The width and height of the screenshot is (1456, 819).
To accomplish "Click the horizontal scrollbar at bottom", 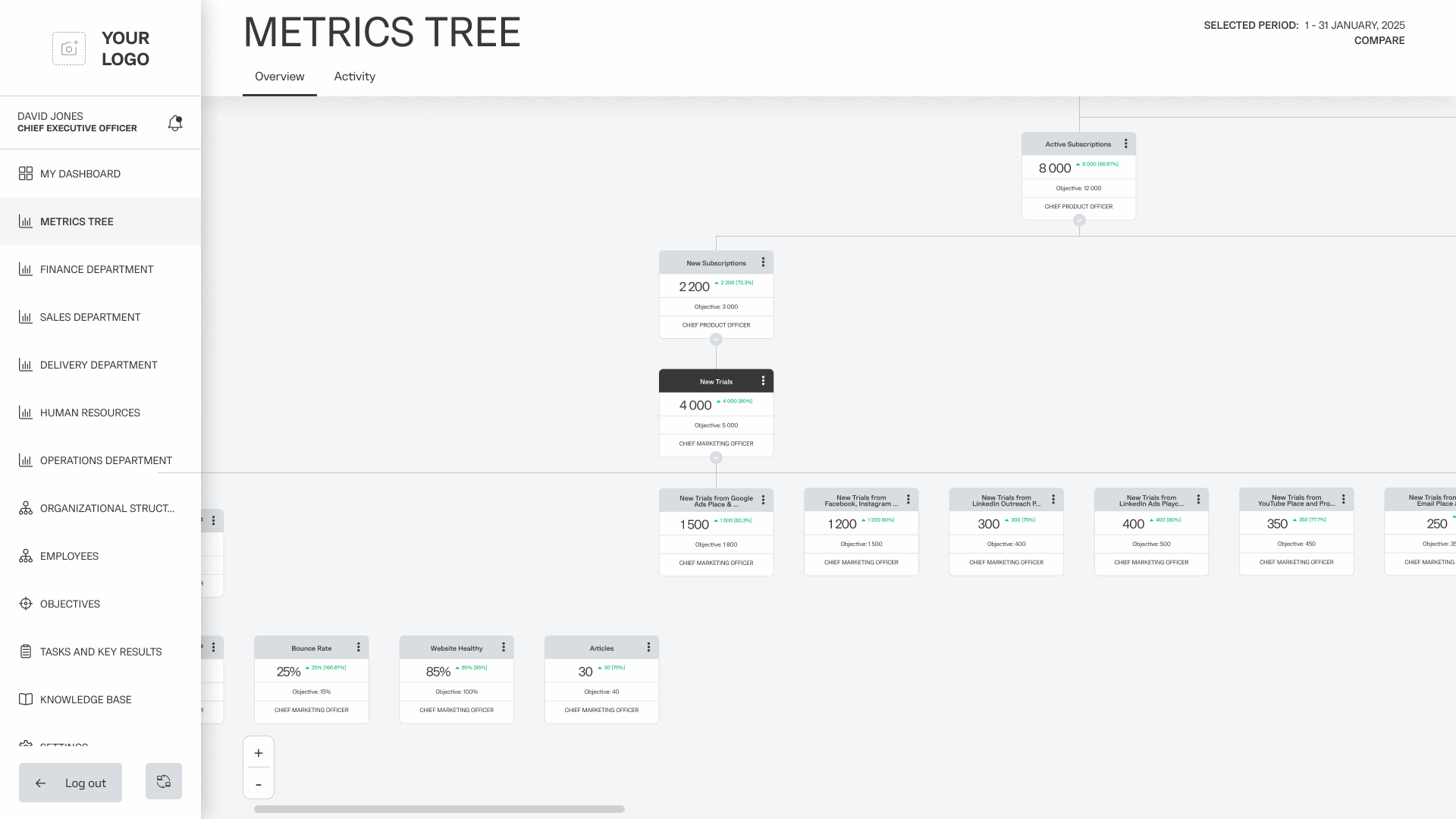I will point(439,809).
